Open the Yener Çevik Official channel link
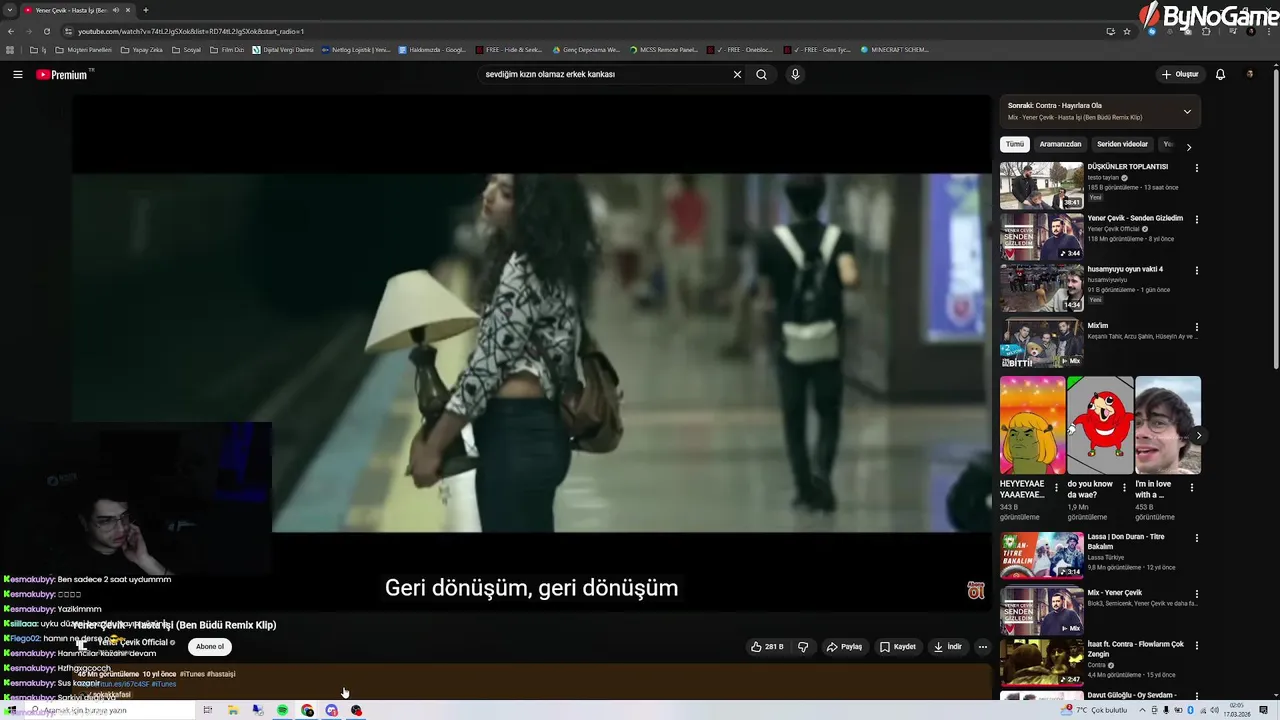The width and height of the screenshot is (1280, 720). click(x=133, y=642)
